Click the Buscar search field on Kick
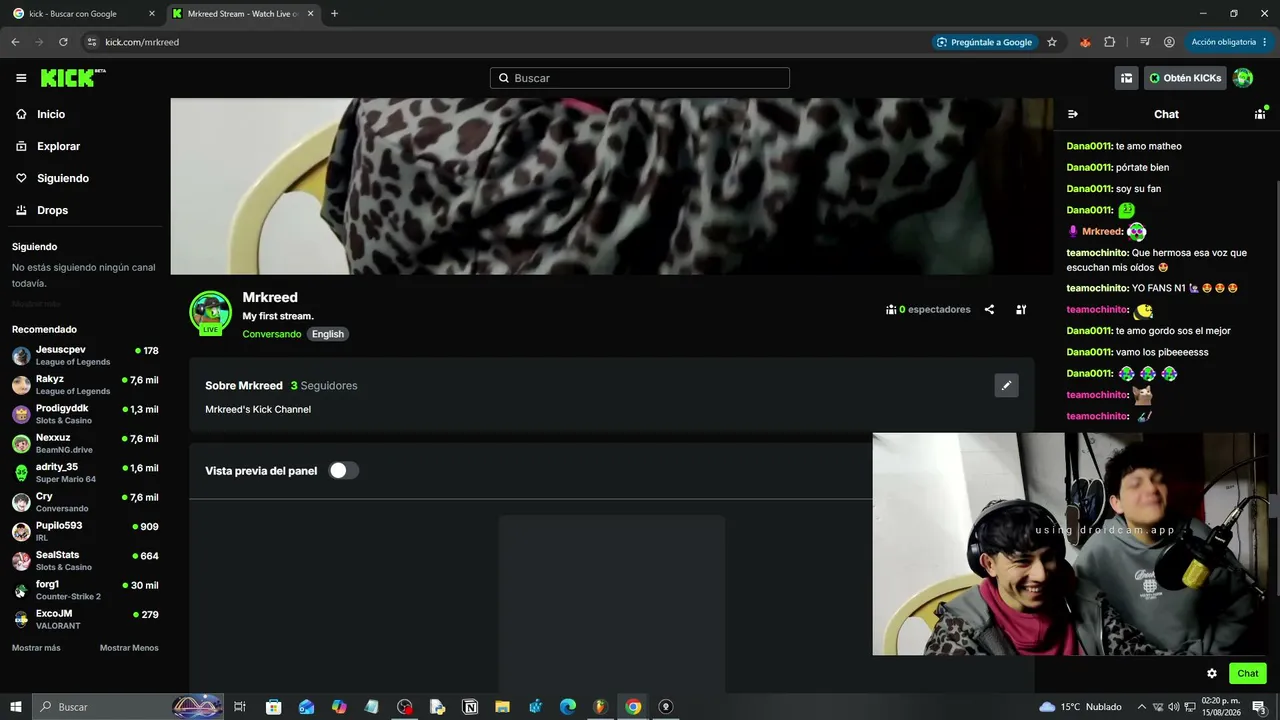This screenshot has height=720, width=1280. tap(640, 78)
